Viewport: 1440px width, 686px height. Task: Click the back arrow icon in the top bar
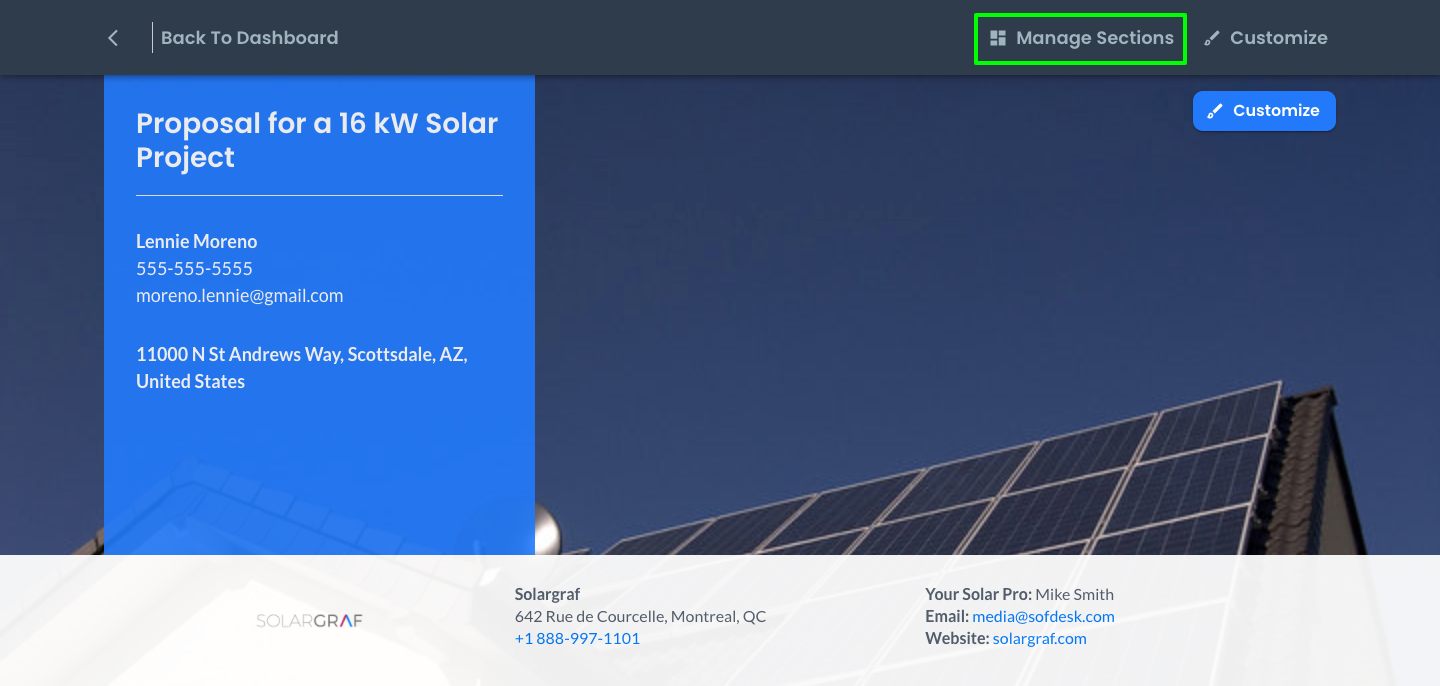coord(112,37)
